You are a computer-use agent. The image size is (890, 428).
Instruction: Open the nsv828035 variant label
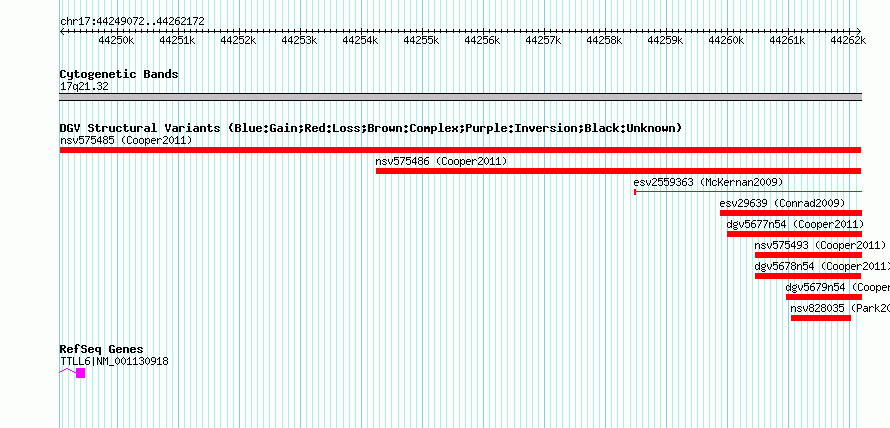point(840,308)
